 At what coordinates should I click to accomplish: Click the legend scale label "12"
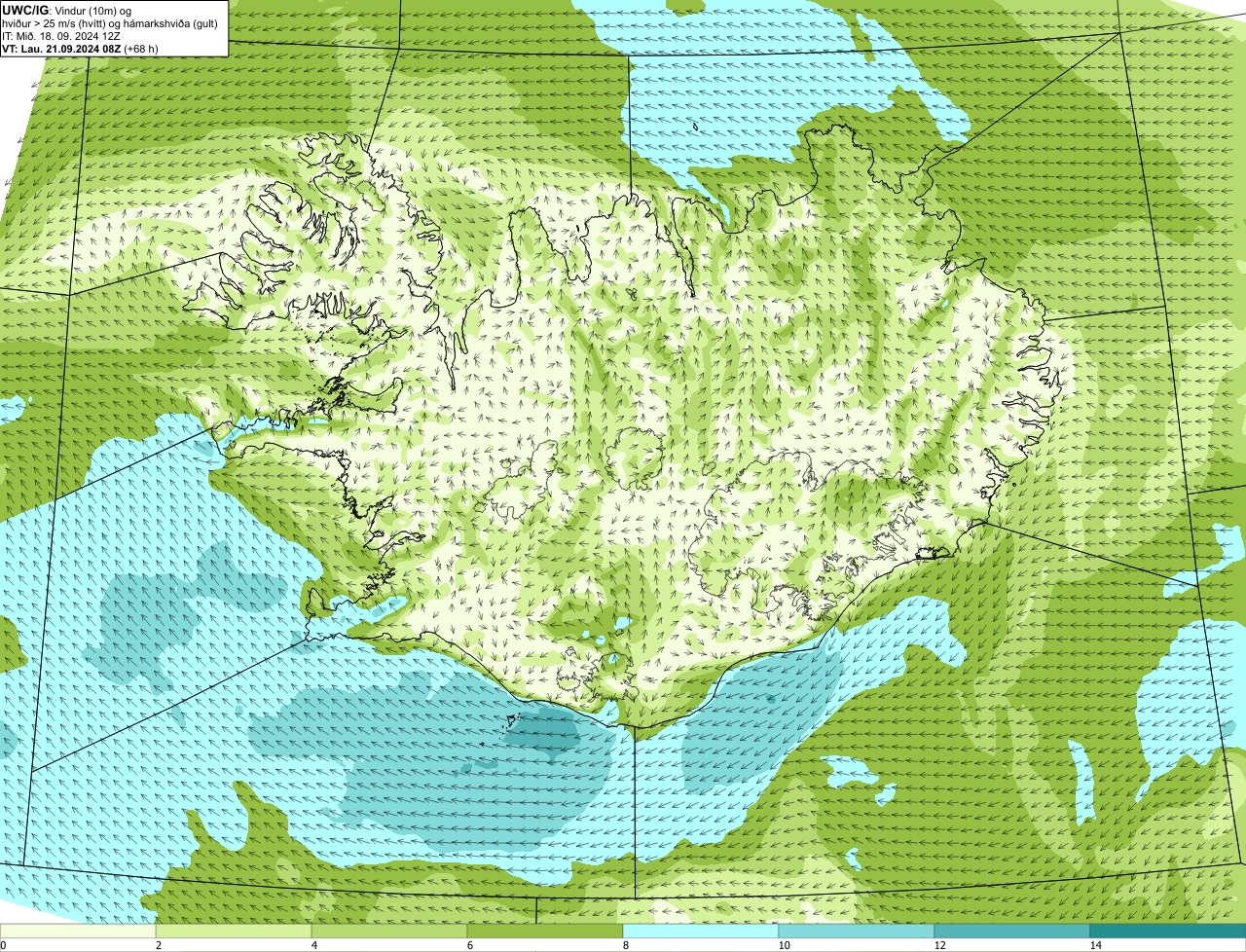point(939,945)
